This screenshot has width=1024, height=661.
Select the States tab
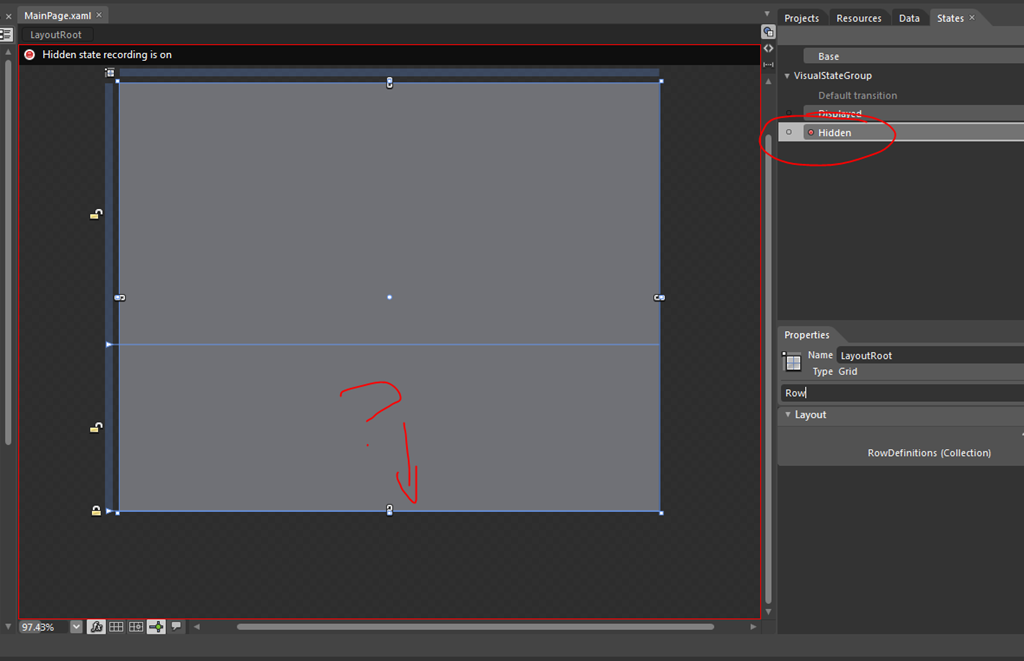pyautogui.click(x=950, y=18)
